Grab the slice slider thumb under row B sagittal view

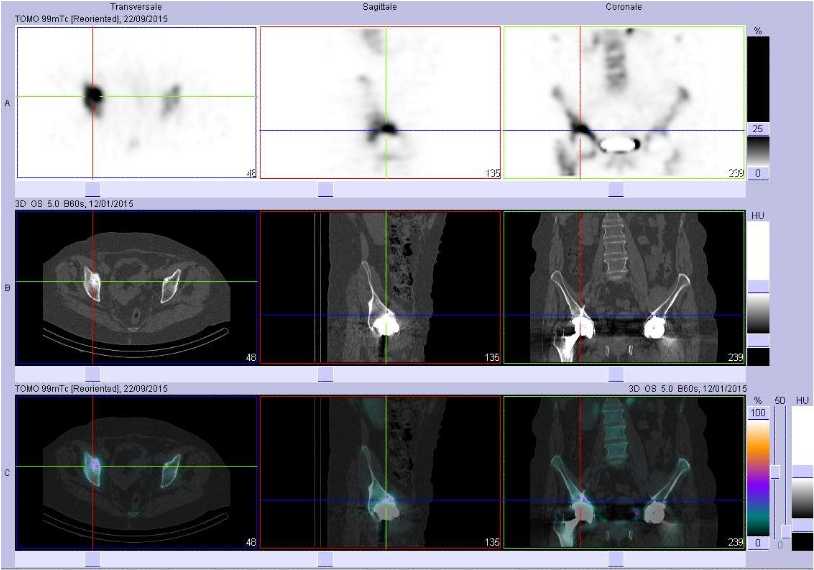coord(325,375)
